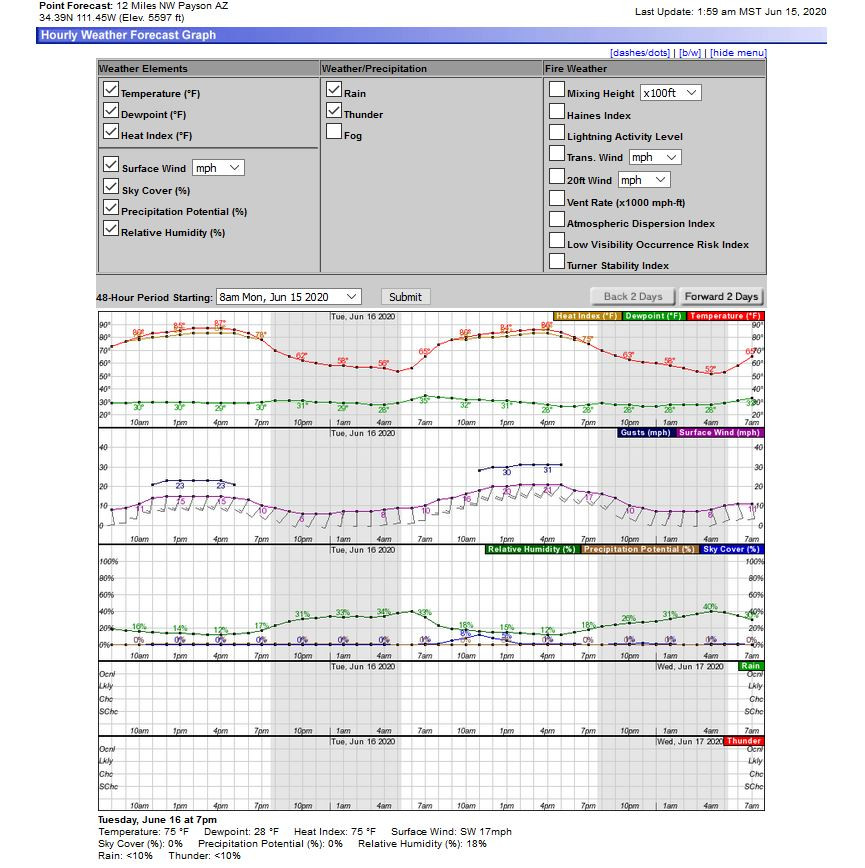Click the red Temperature (°F) legend label

[x=724, y=316]
